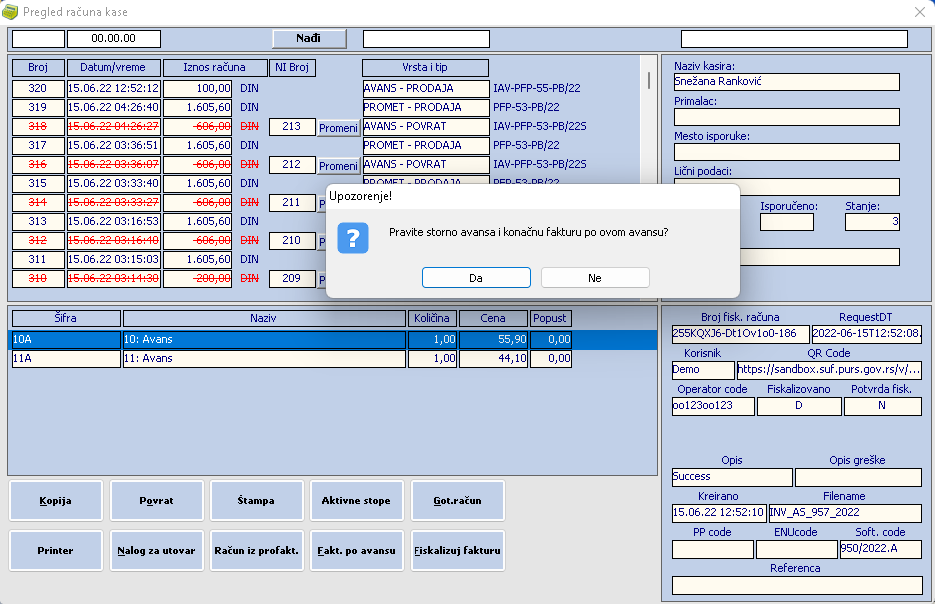
Task: Click the Got.račun button
Action: 457,500
